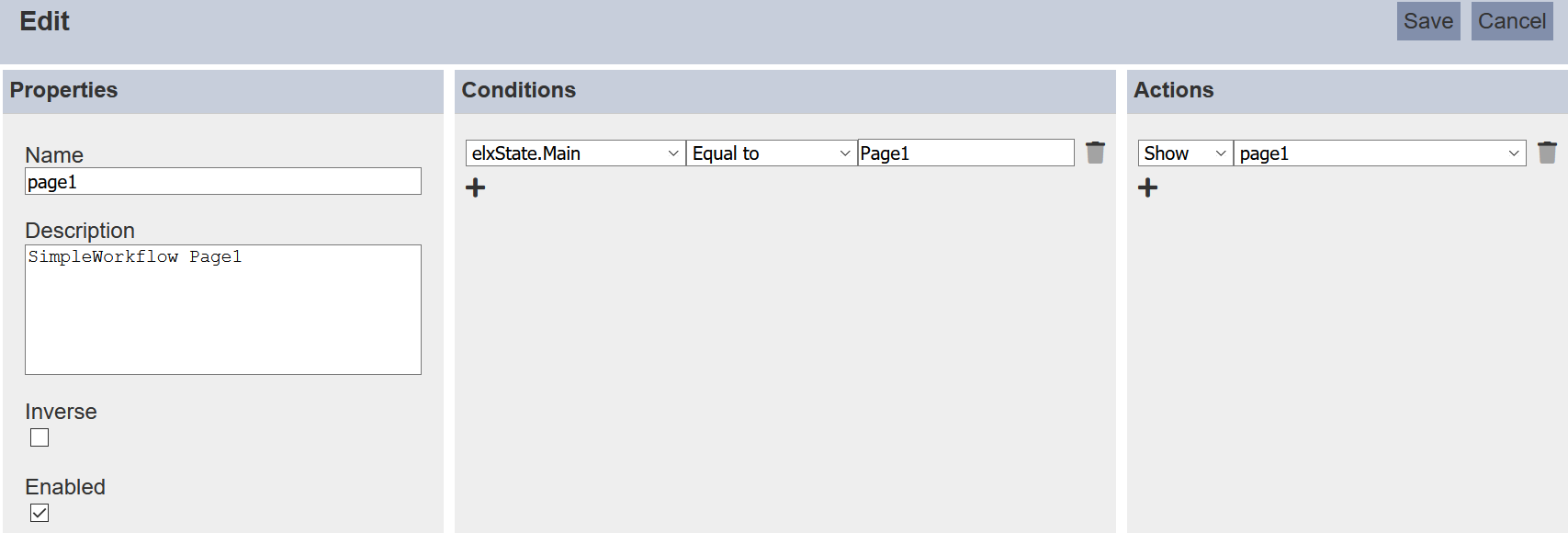Open the Show action type dropdown
The height and width of the screenshot is (533, 1568).
point(1185,153)
